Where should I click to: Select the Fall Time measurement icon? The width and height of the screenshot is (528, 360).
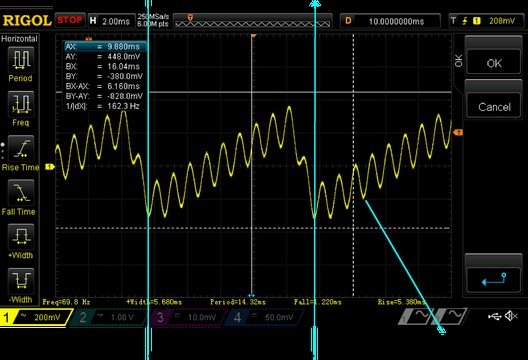tap(21, 192)
